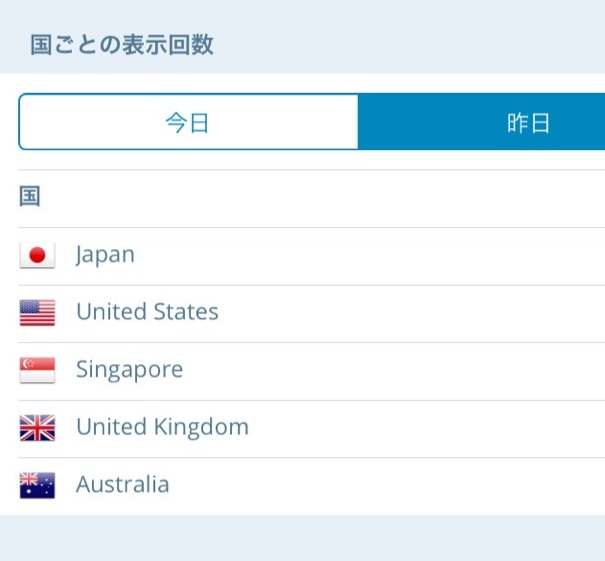Click the Singapore flag icon
The image size is (605, 561).
[37, 371]
